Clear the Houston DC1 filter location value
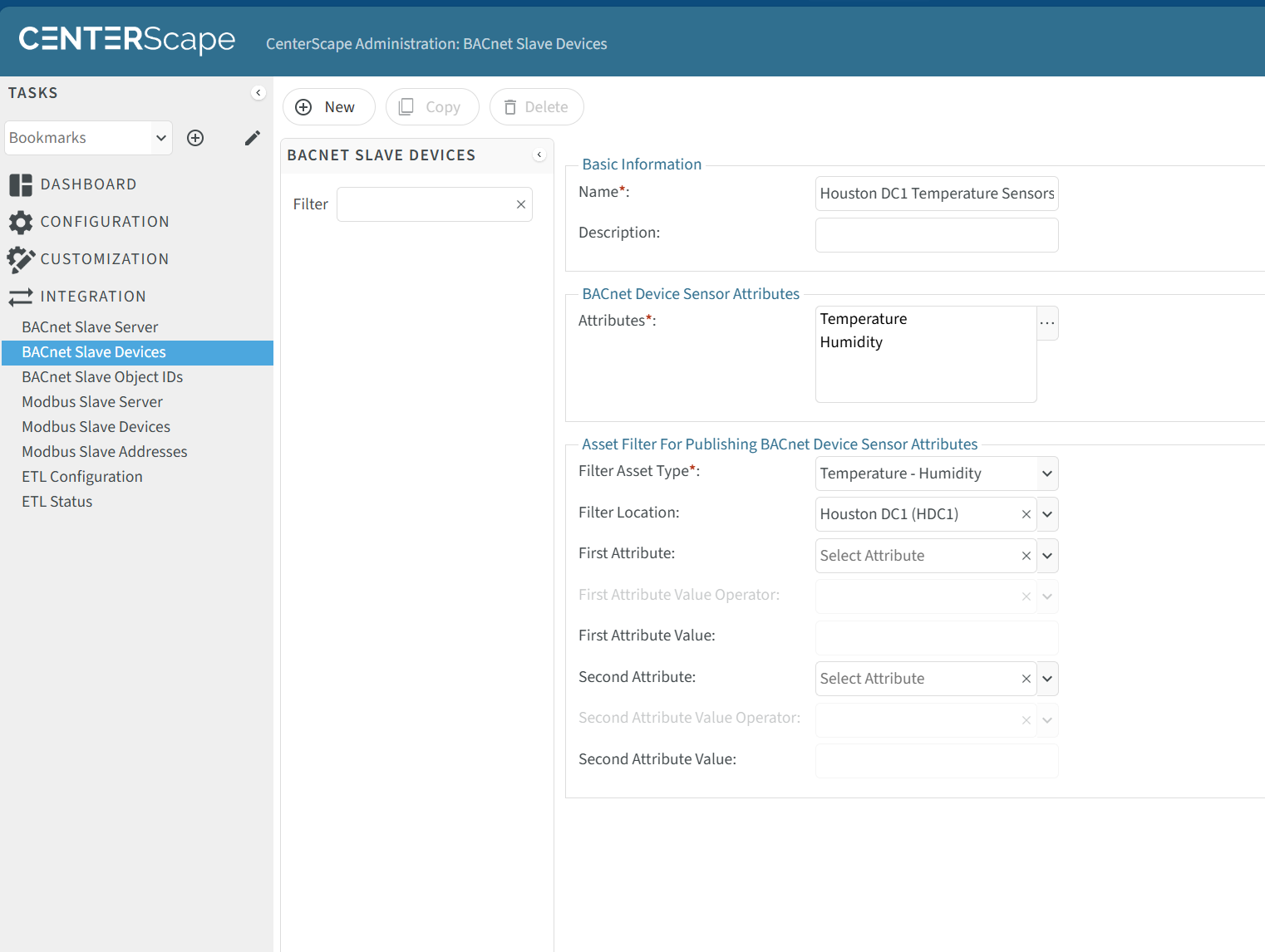The image size is (1265, 952). [1026, 514]
